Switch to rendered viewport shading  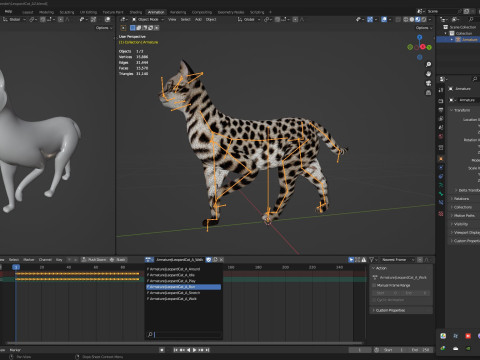(x=424, y=20)
